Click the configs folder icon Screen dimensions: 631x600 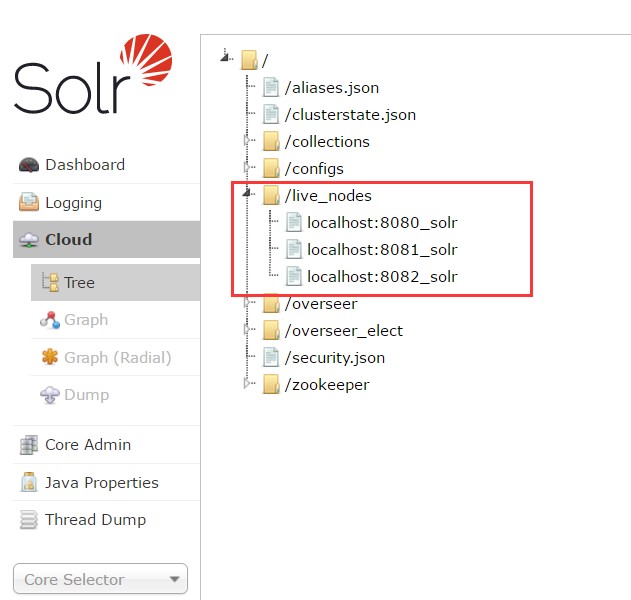coord(271,168)
